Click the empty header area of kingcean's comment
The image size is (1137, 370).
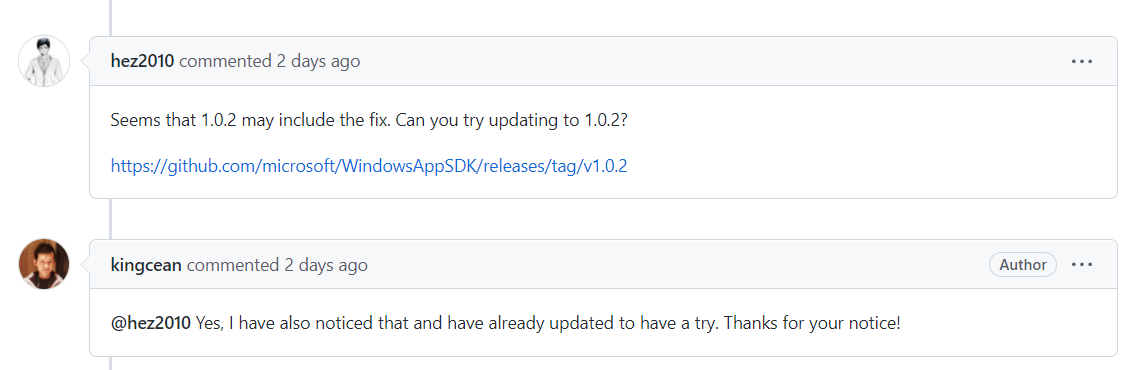(678, 265)
